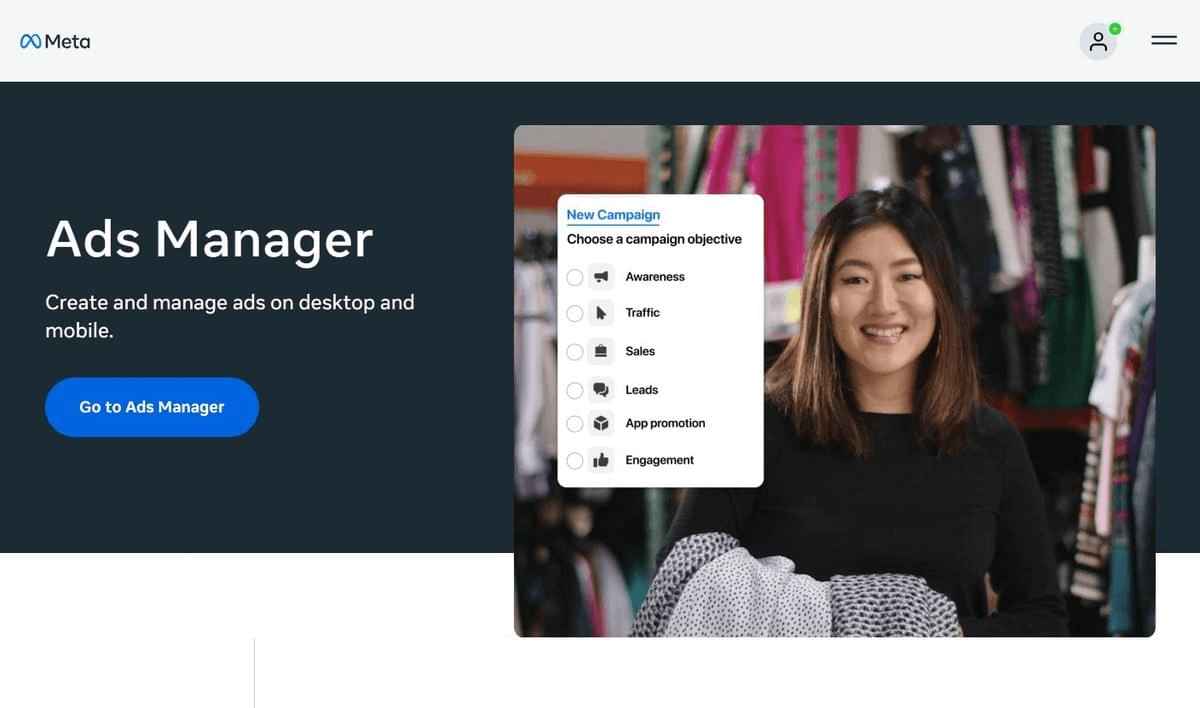Click the green notification badge on profile
The width and height of the screenshot is (1200, 708).
click(x=1115, y=29)
